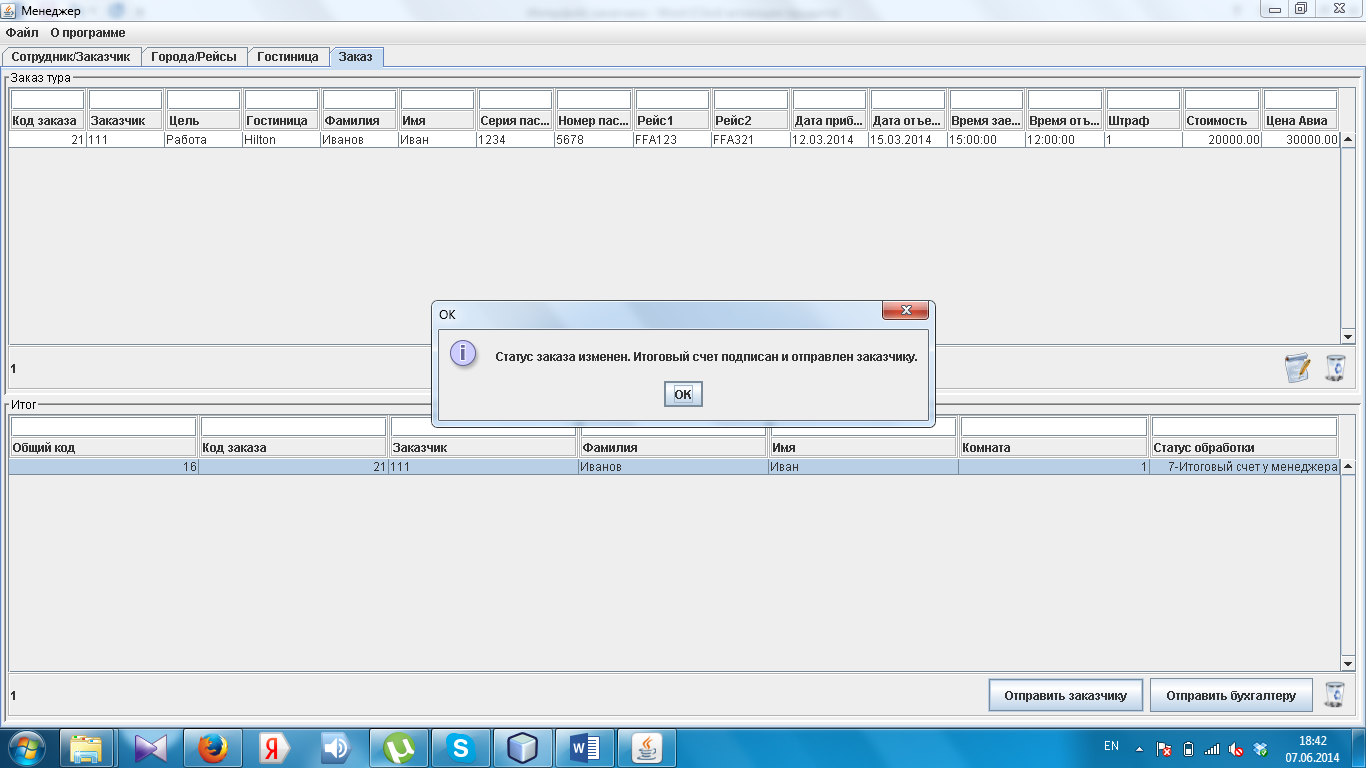Focus the filter field above Штраф column
Screen dimensions: 1366x768
[1144, 100]
